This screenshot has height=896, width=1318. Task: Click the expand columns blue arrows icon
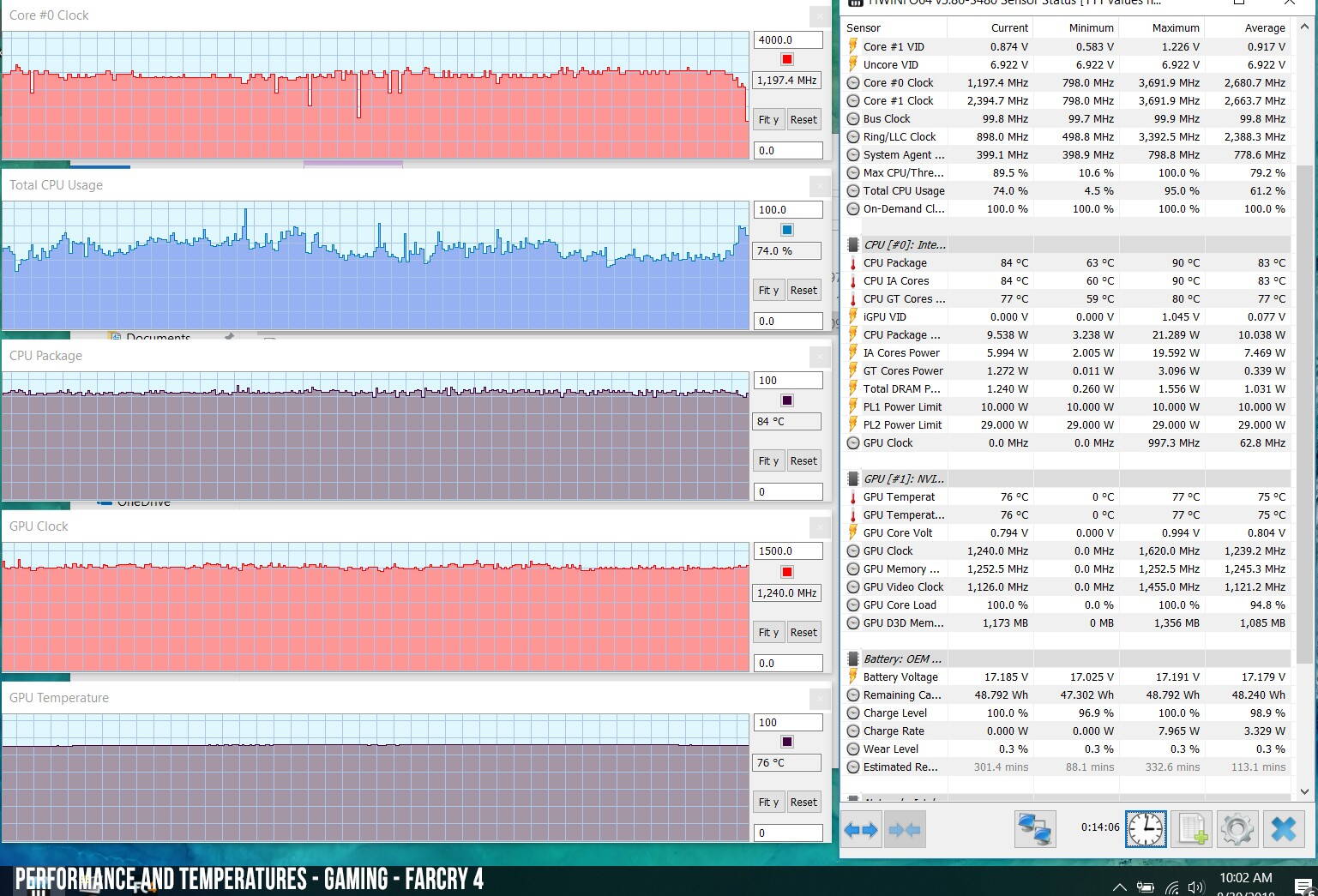click(861, 829)
